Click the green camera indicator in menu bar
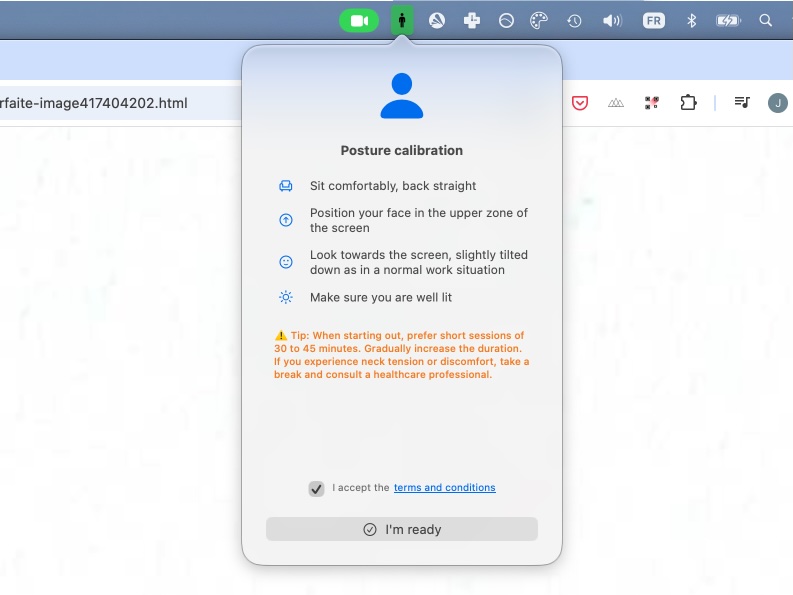This screenshot has height=595, width=793. (x=359, y=21)
